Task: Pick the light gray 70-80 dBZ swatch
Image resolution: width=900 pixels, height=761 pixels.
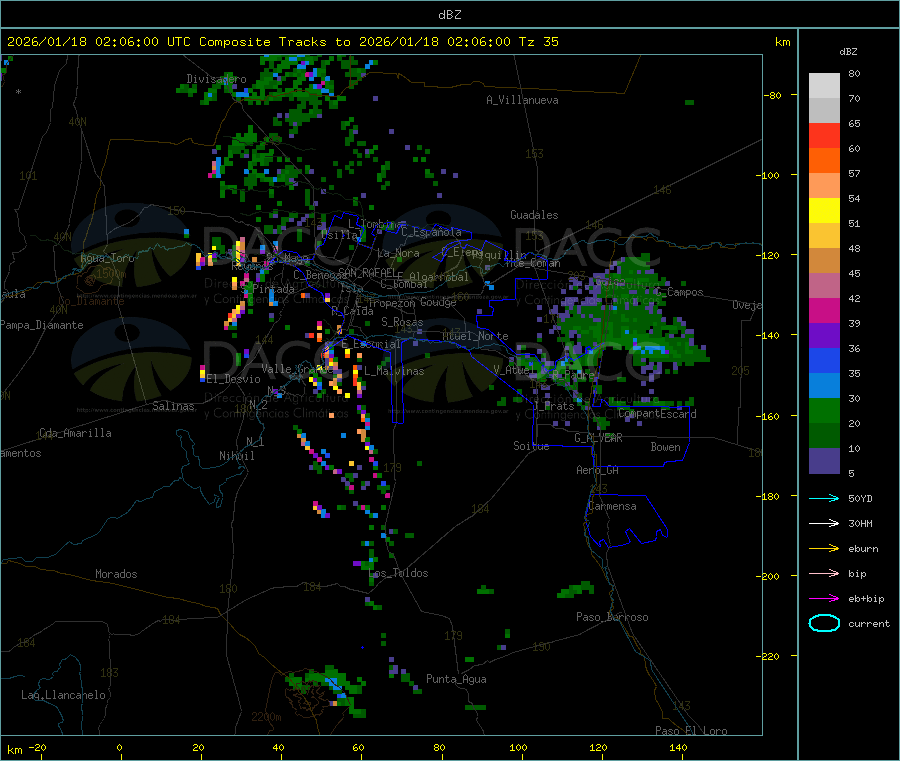Action: (x=824, y=86)
